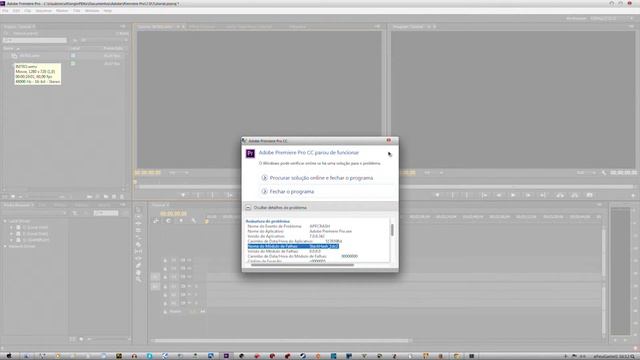This screenshot has height=360, width=640.
Task: Click Delete trash icon in Project panel
Action: [122, 197]
